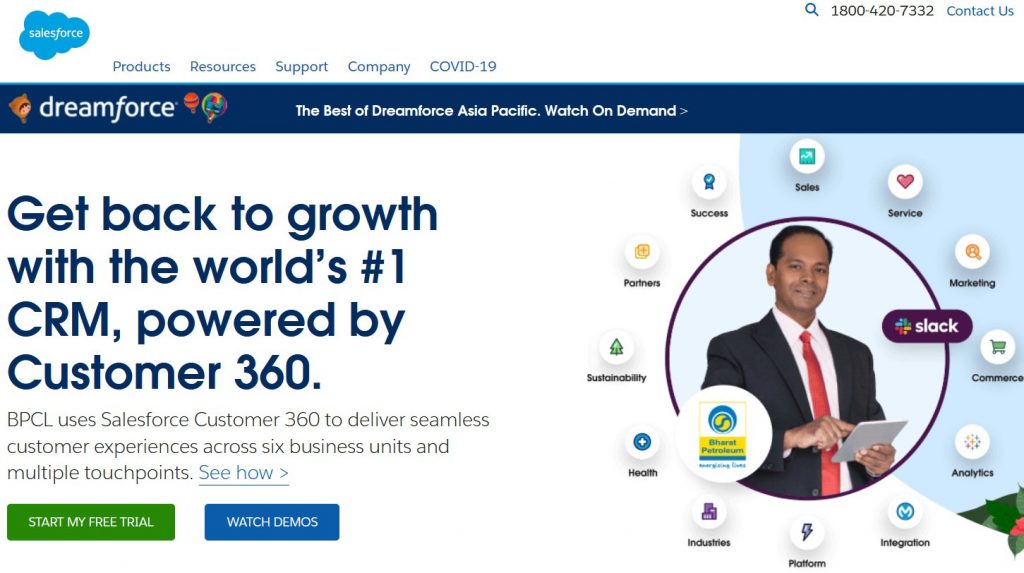Open the Dreamforce Watch On Demand link
Screen dimensions: 1024x573
click(x=491, y=110)
